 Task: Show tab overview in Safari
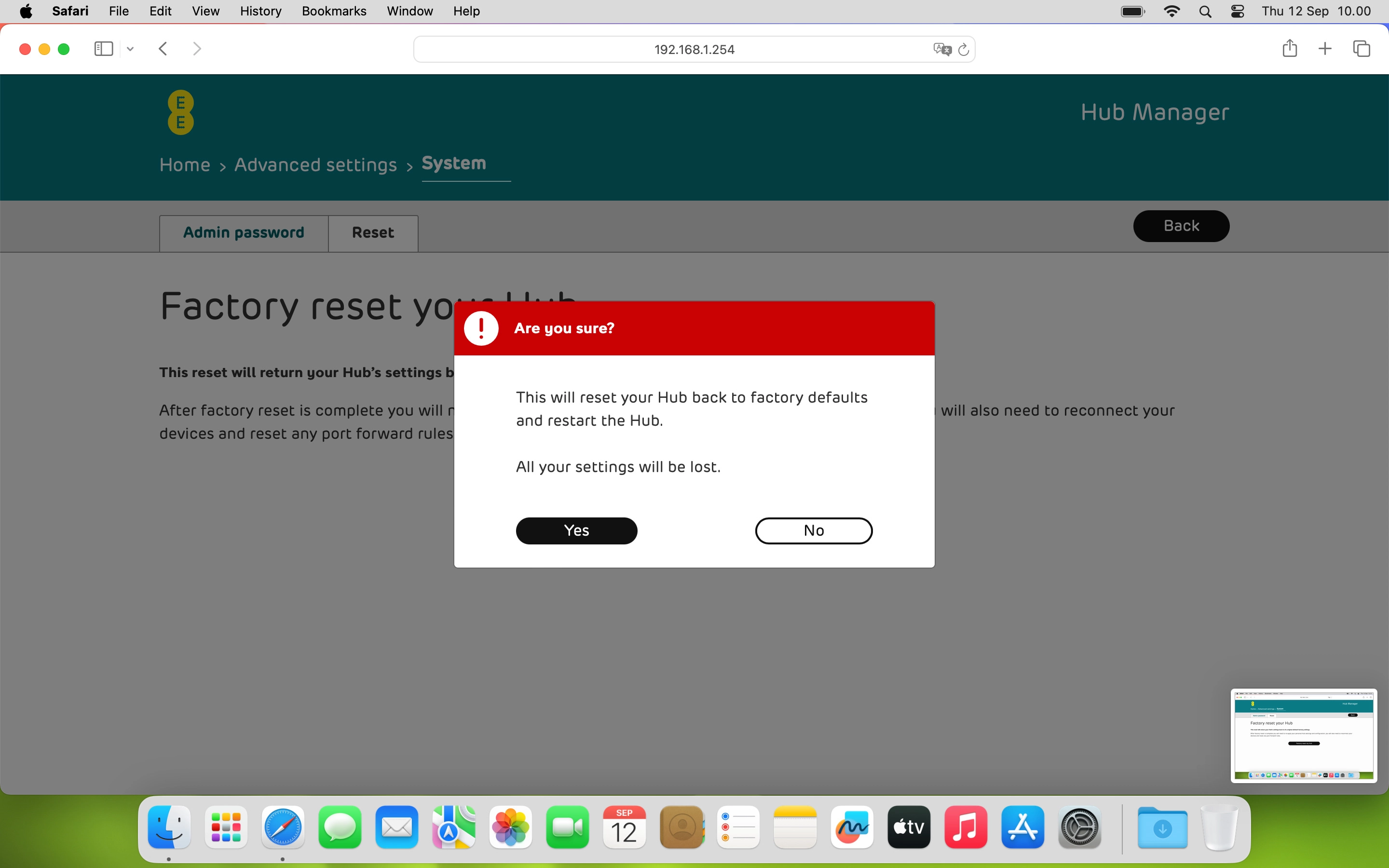[1361, 49]
